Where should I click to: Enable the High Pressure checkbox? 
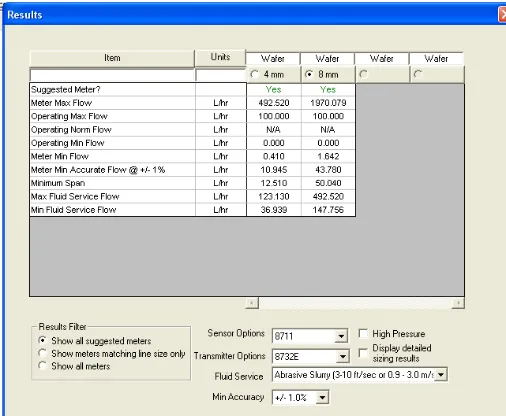pos(363,333)
